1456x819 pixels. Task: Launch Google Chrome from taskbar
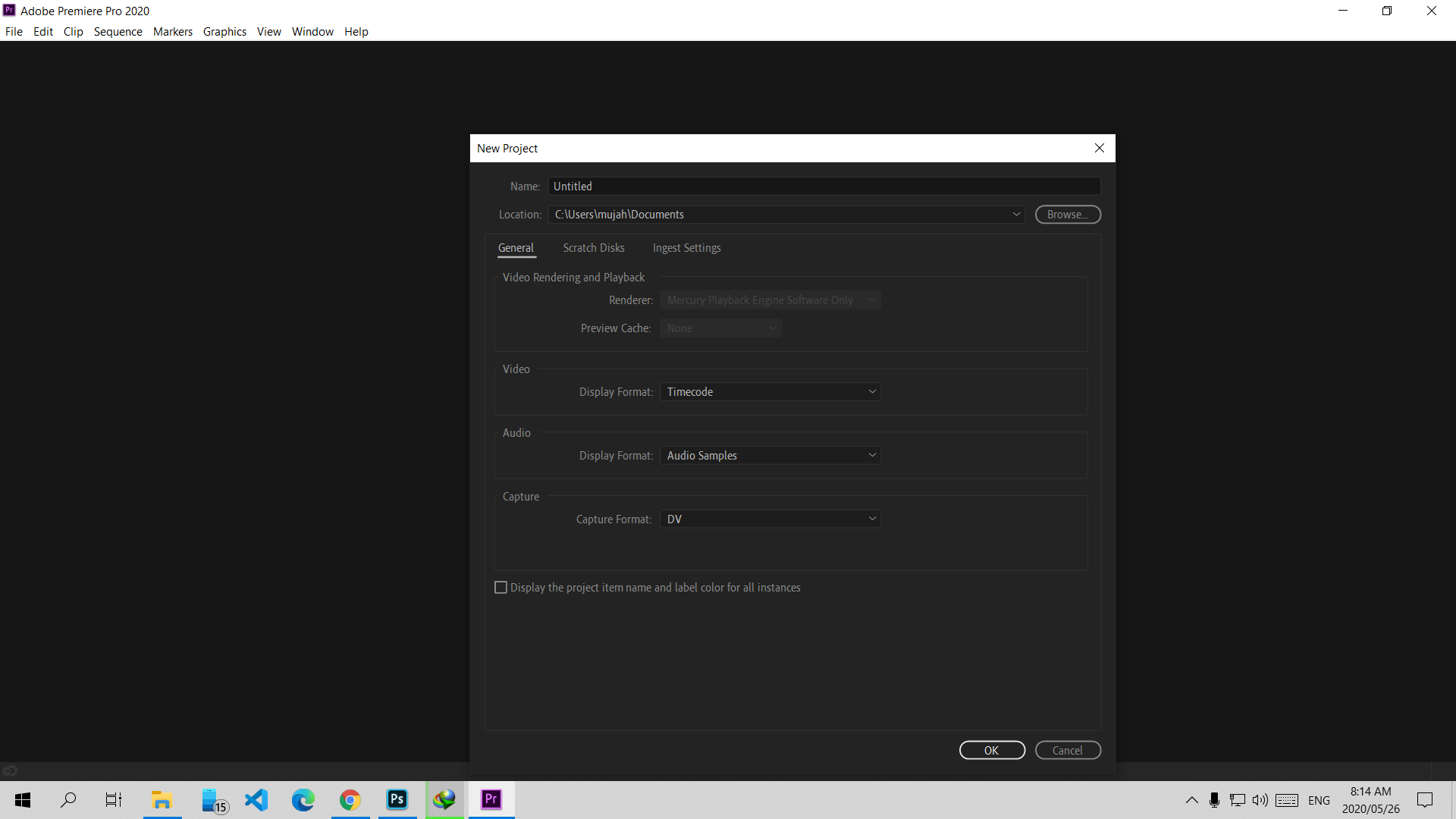click(350, 799)
